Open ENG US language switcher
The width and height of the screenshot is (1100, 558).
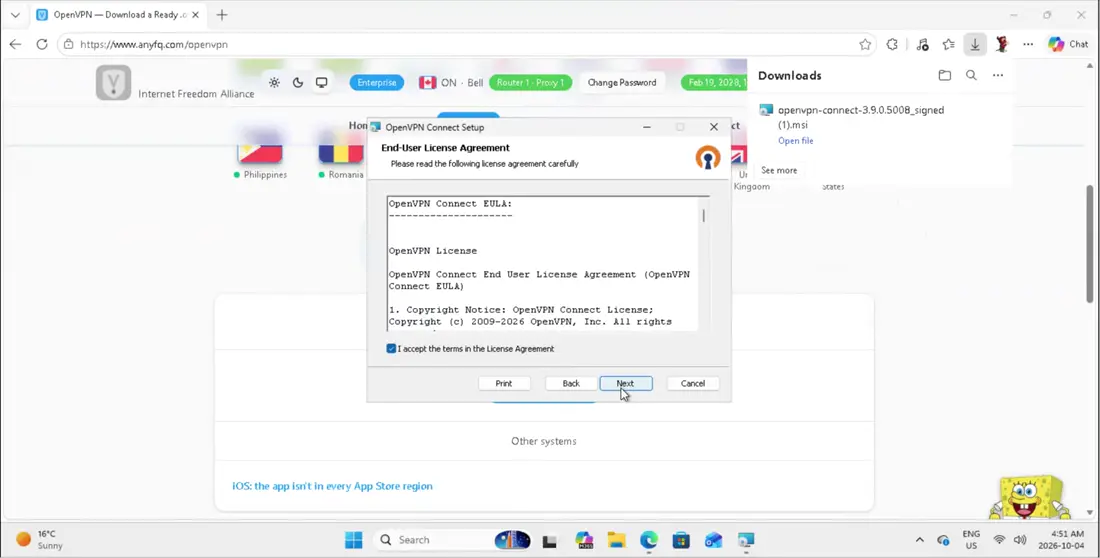[971, 540]
